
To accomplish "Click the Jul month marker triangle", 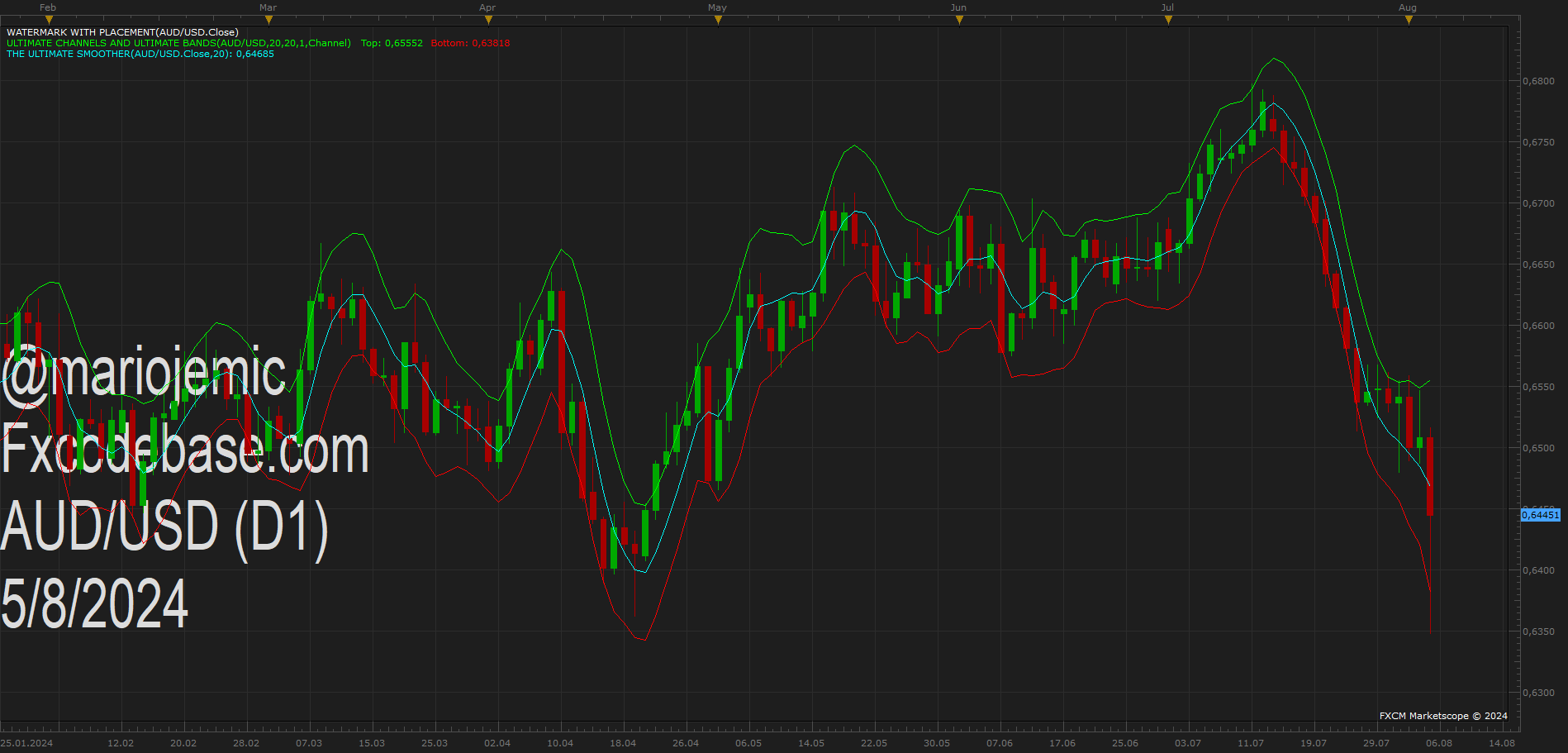I will [x=1168, y=20].
